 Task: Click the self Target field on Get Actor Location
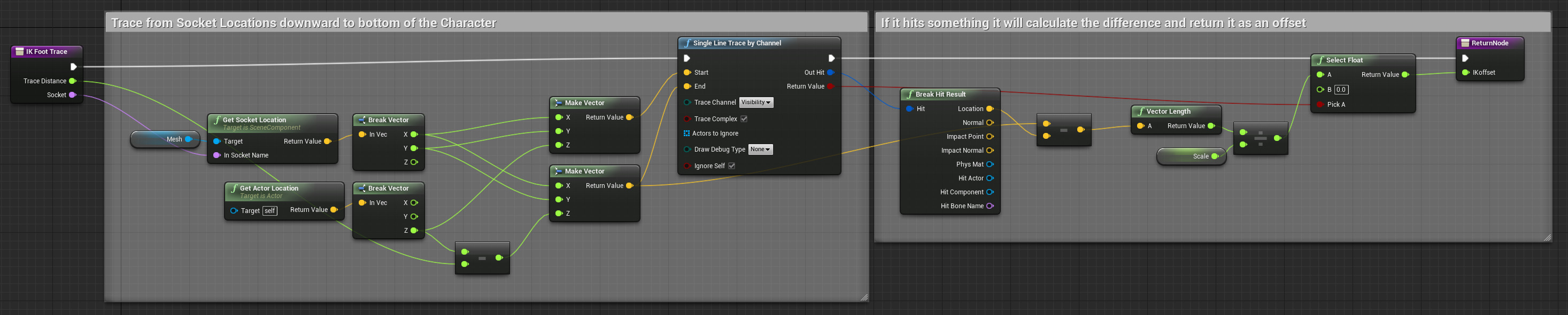(269, 210)
